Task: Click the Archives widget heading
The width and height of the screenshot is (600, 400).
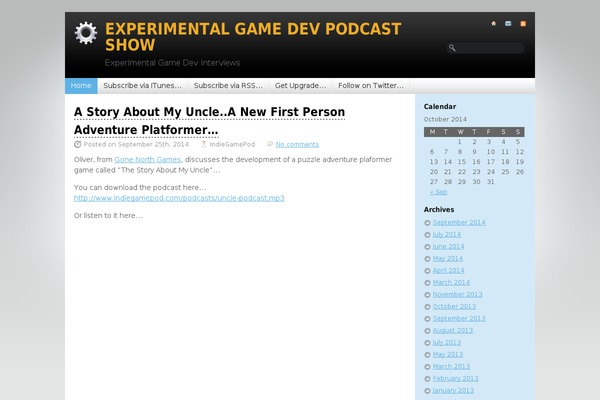Action: (x=439, y=210)
